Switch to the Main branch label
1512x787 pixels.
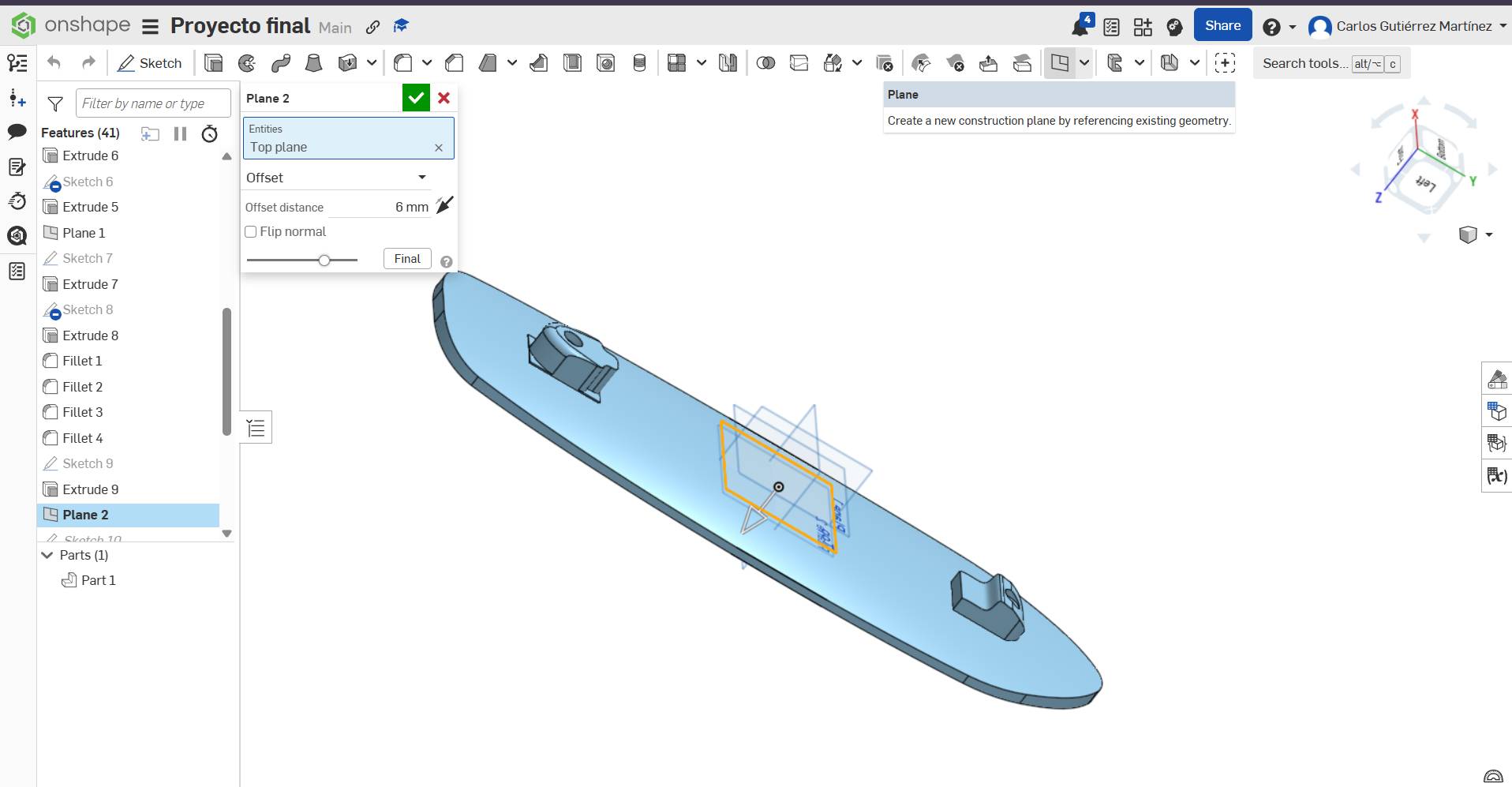pos(335,27)
